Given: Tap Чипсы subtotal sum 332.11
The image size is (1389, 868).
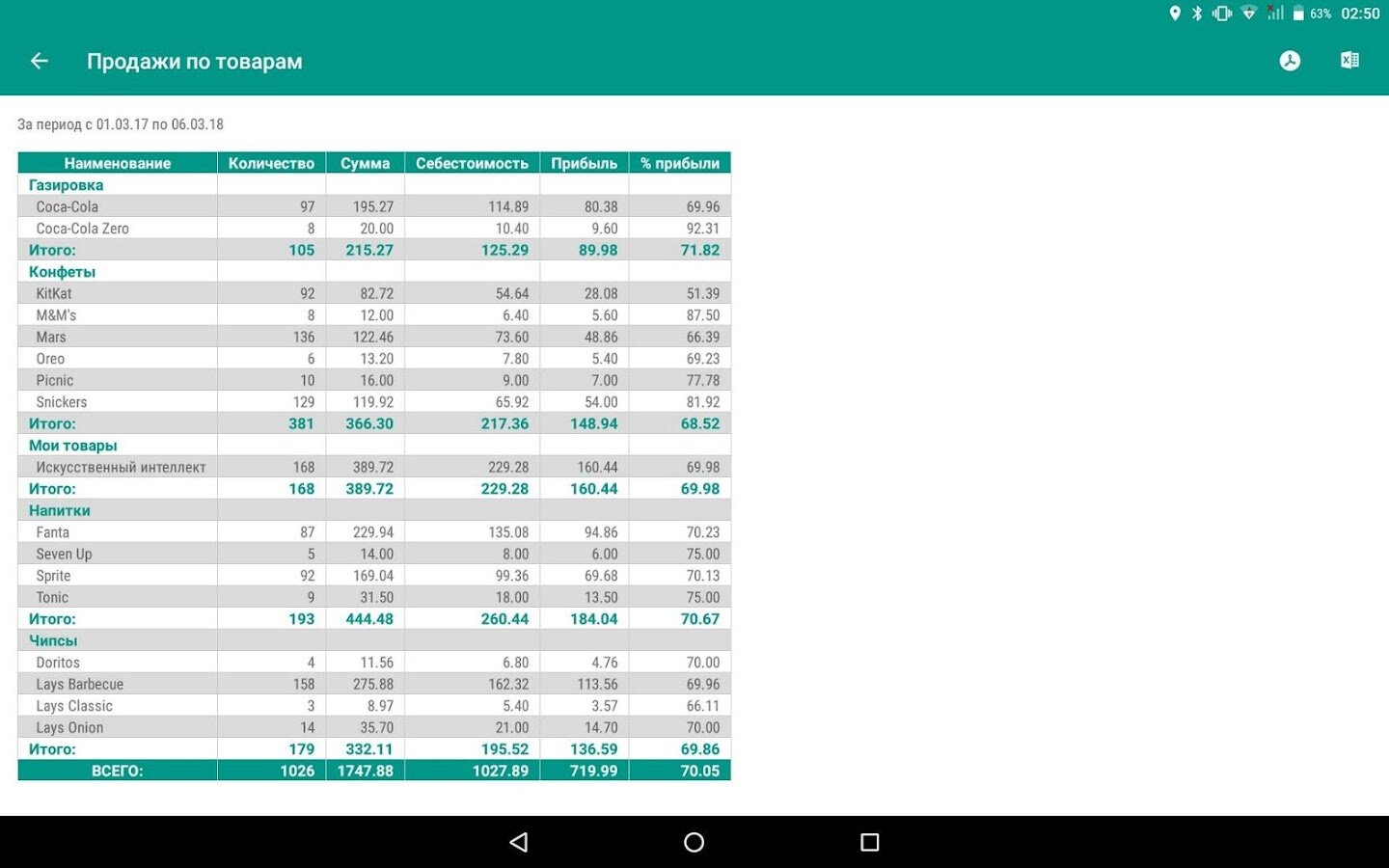Looking at the screenshot, I should point(369,749).
